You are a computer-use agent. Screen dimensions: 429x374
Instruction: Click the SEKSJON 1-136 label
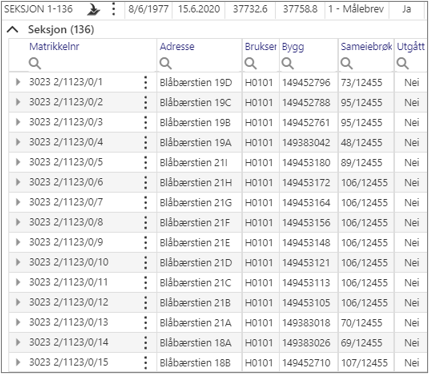pyautogui.click(x=38, y=9)
